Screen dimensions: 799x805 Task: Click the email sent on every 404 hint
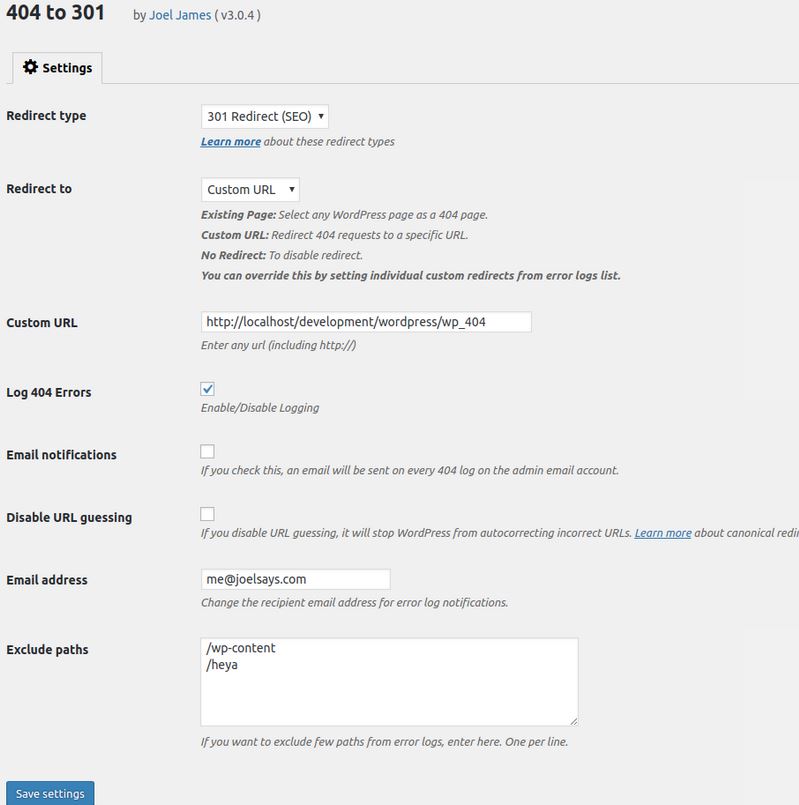click(410, 470)
